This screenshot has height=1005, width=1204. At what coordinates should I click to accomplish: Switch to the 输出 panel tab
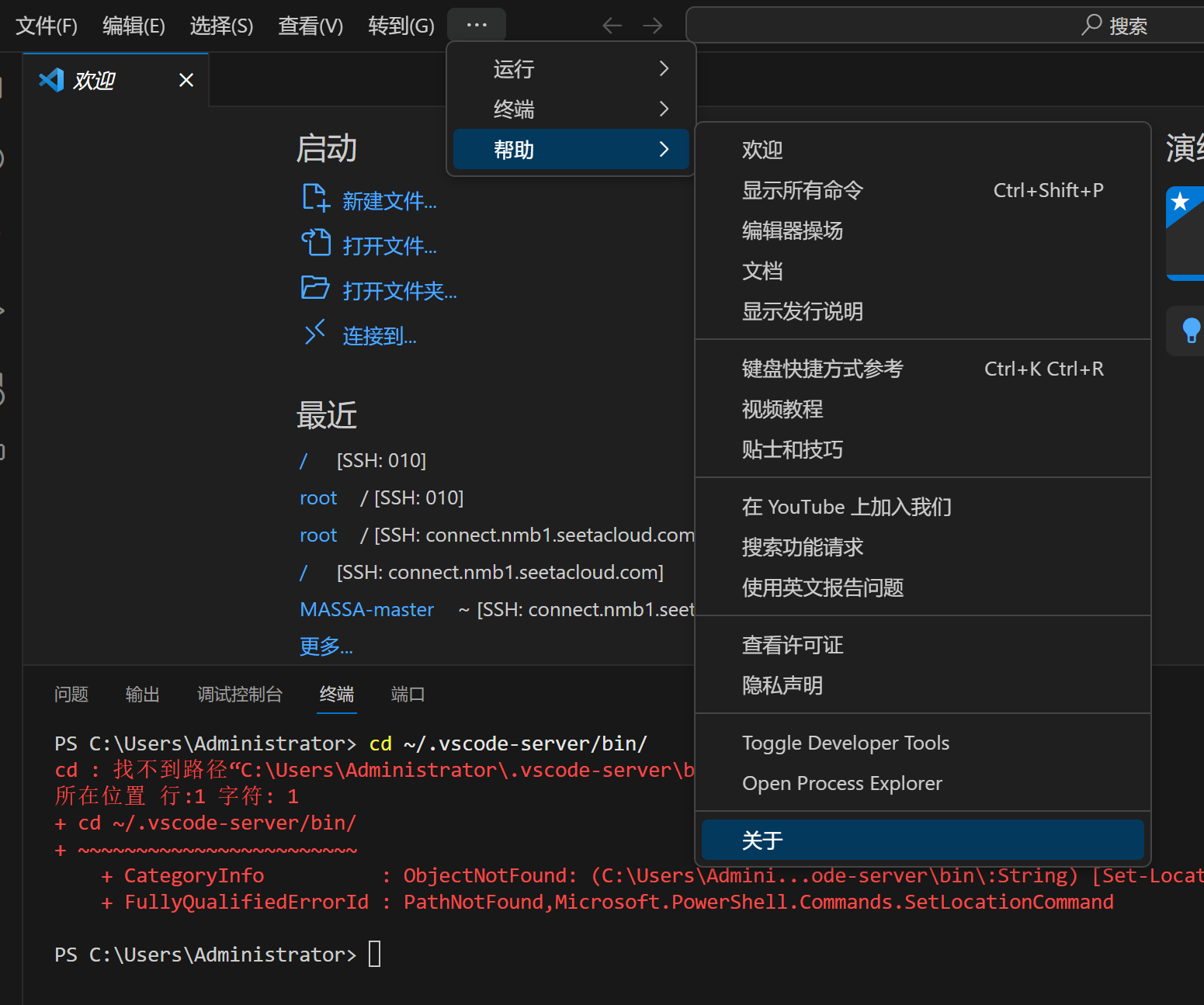point(142,695)
